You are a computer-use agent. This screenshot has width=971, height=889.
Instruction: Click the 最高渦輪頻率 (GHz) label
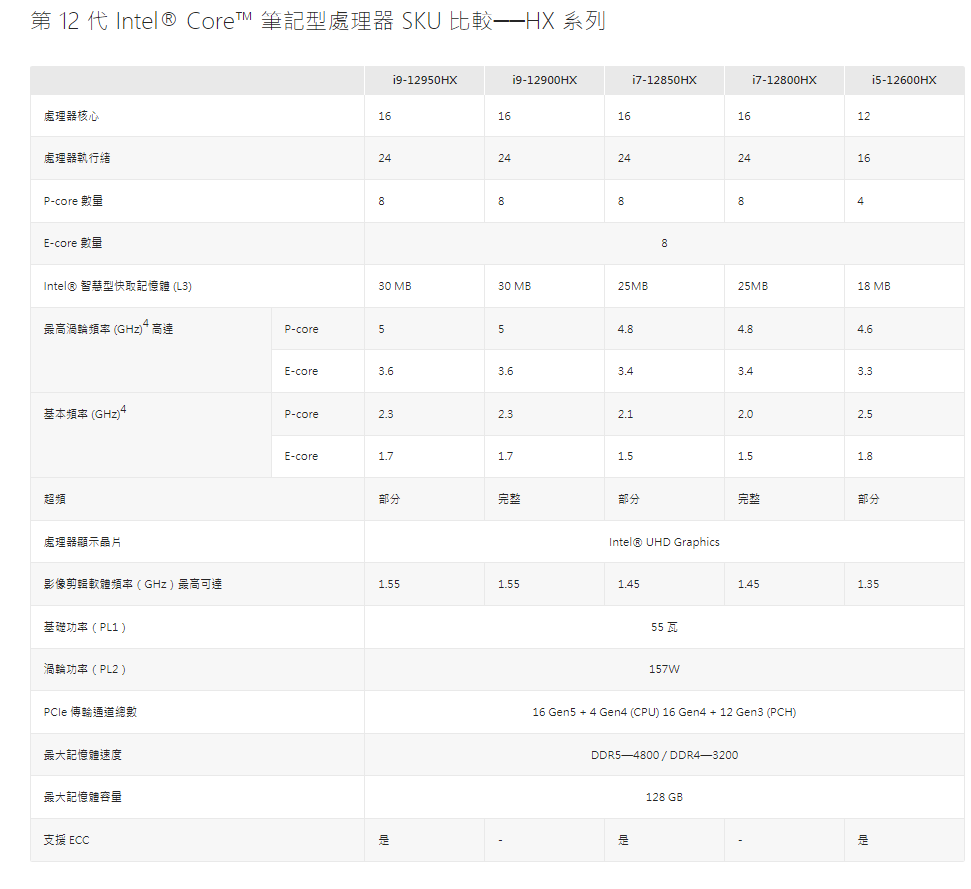pyautogui.click(x=108, y=327)
